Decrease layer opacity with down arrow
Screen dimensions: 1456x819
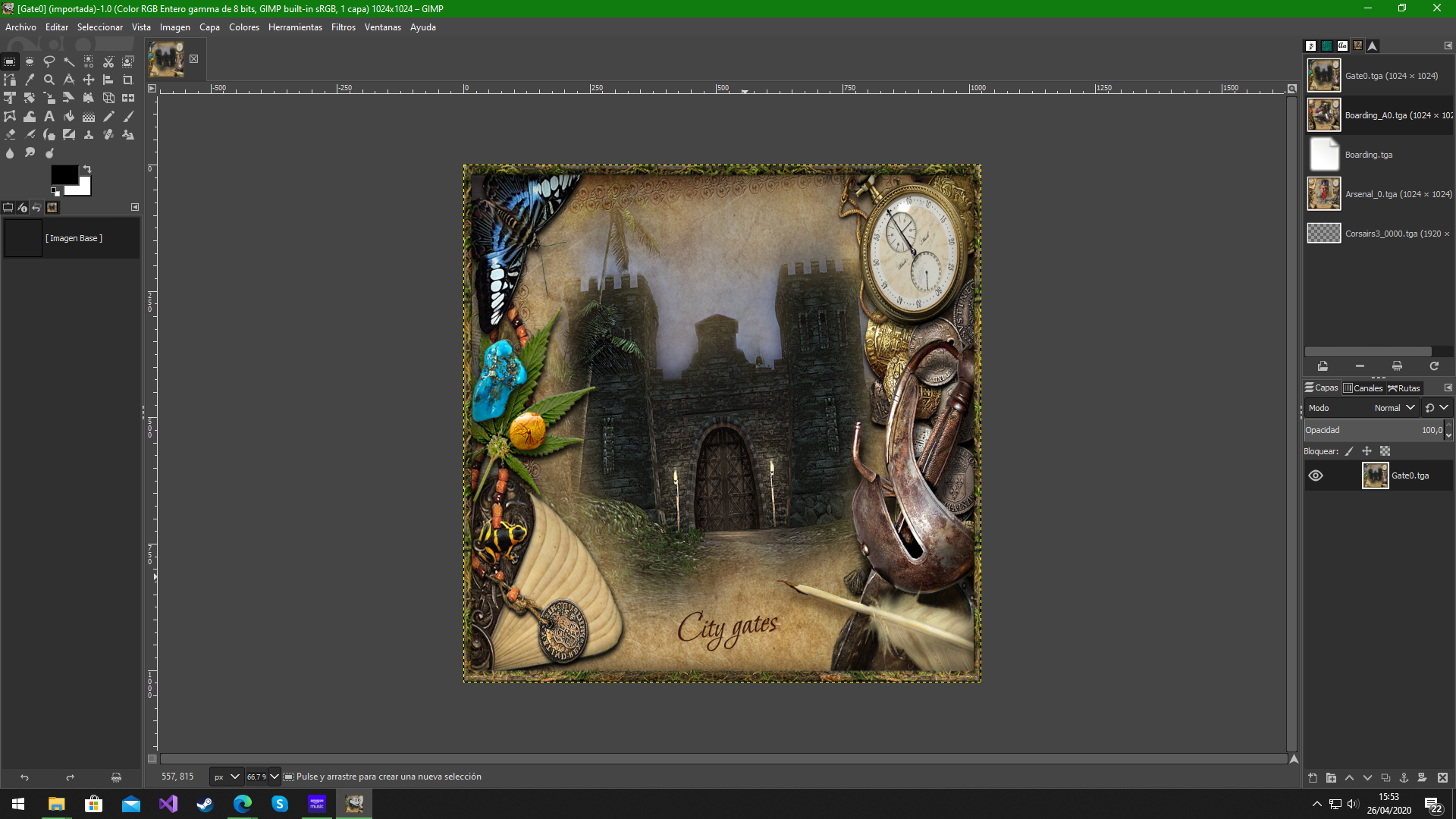click(x=1448, y=435)
